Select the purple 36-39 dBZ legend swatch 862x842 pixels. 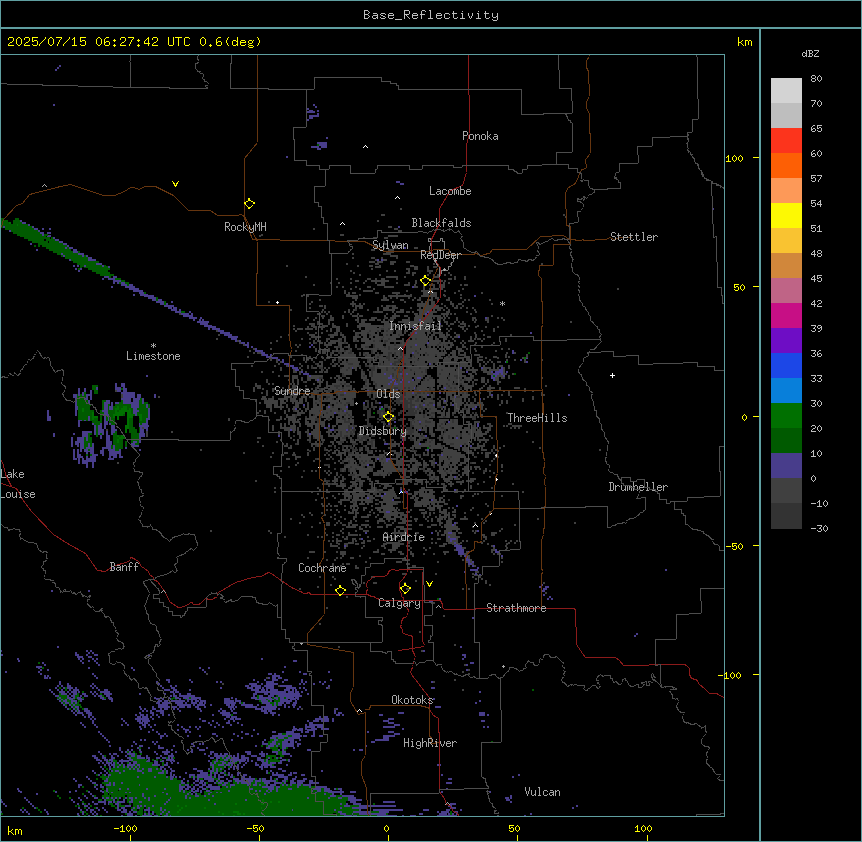point(786,341)
